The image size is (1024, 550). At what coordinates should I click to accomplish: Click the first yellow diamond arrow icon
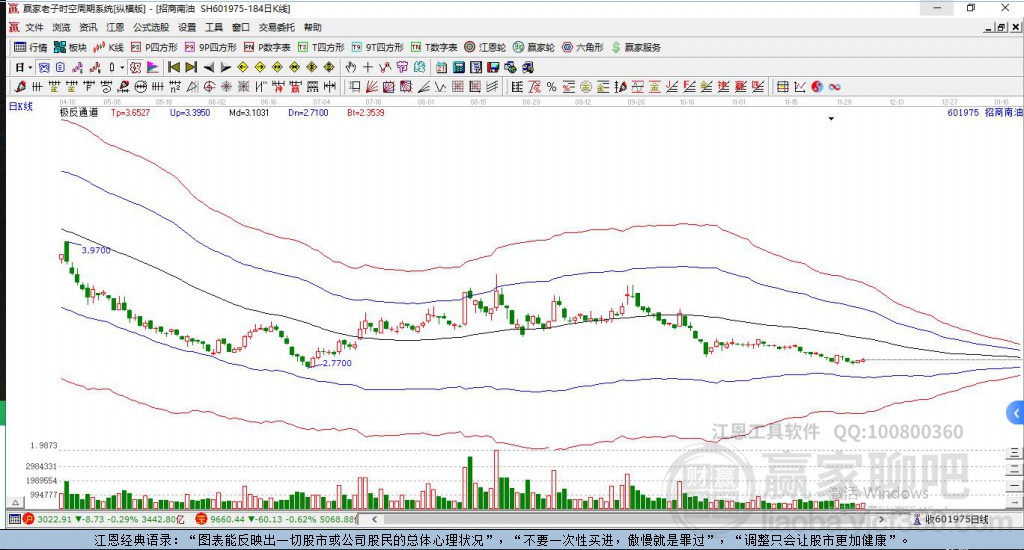243,67
